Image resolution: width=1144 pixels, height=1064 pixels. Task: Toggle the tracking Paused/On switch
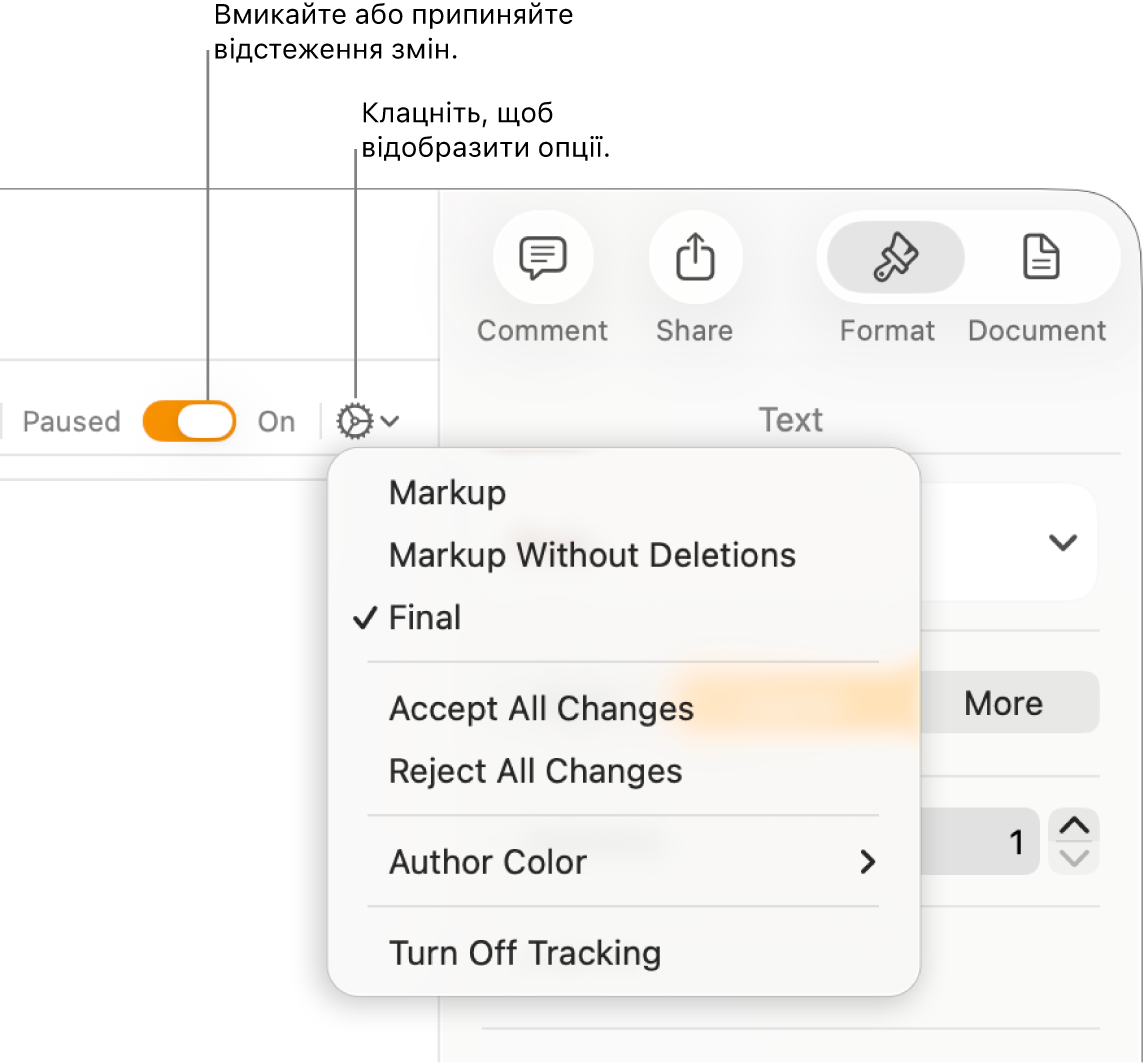[x=189, y=422]
